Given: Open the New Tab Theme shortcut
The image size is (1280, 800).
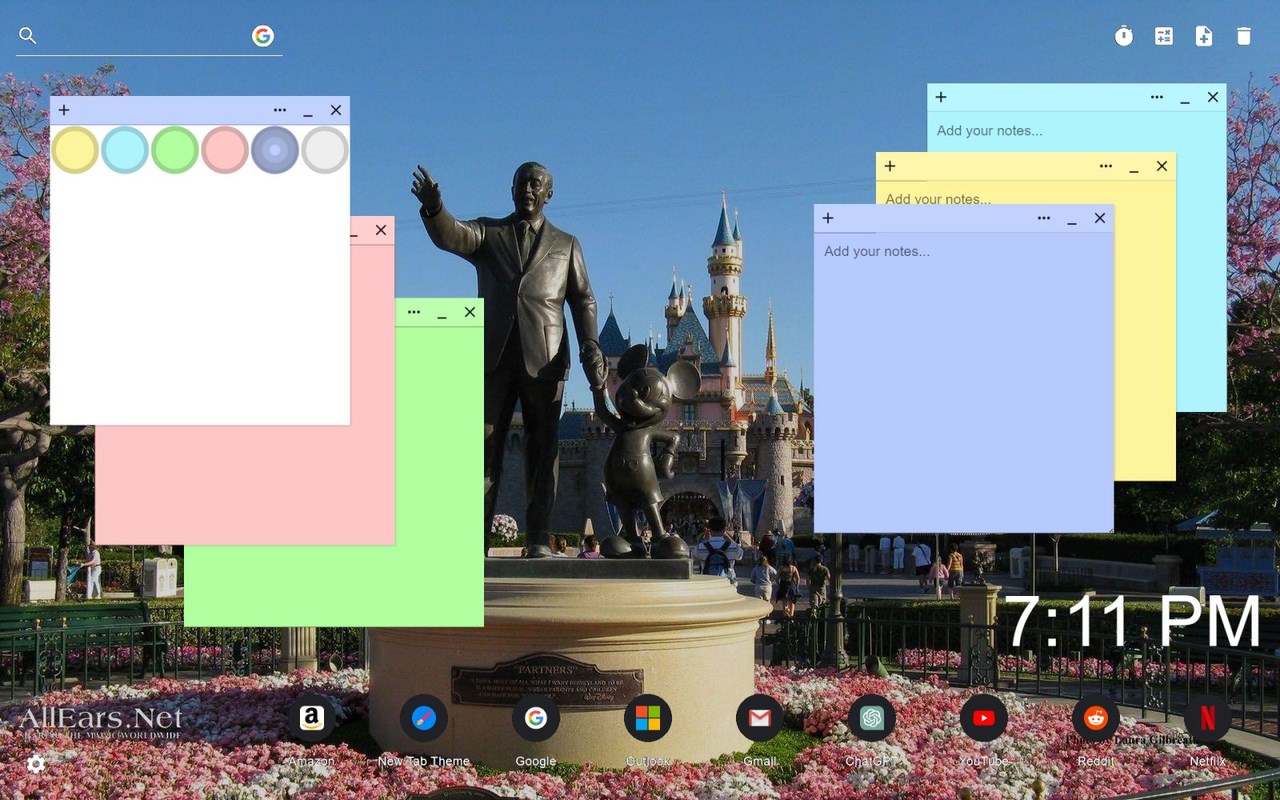Looking at the screenshot, I should pyautogui.click(x=424, y=718).
